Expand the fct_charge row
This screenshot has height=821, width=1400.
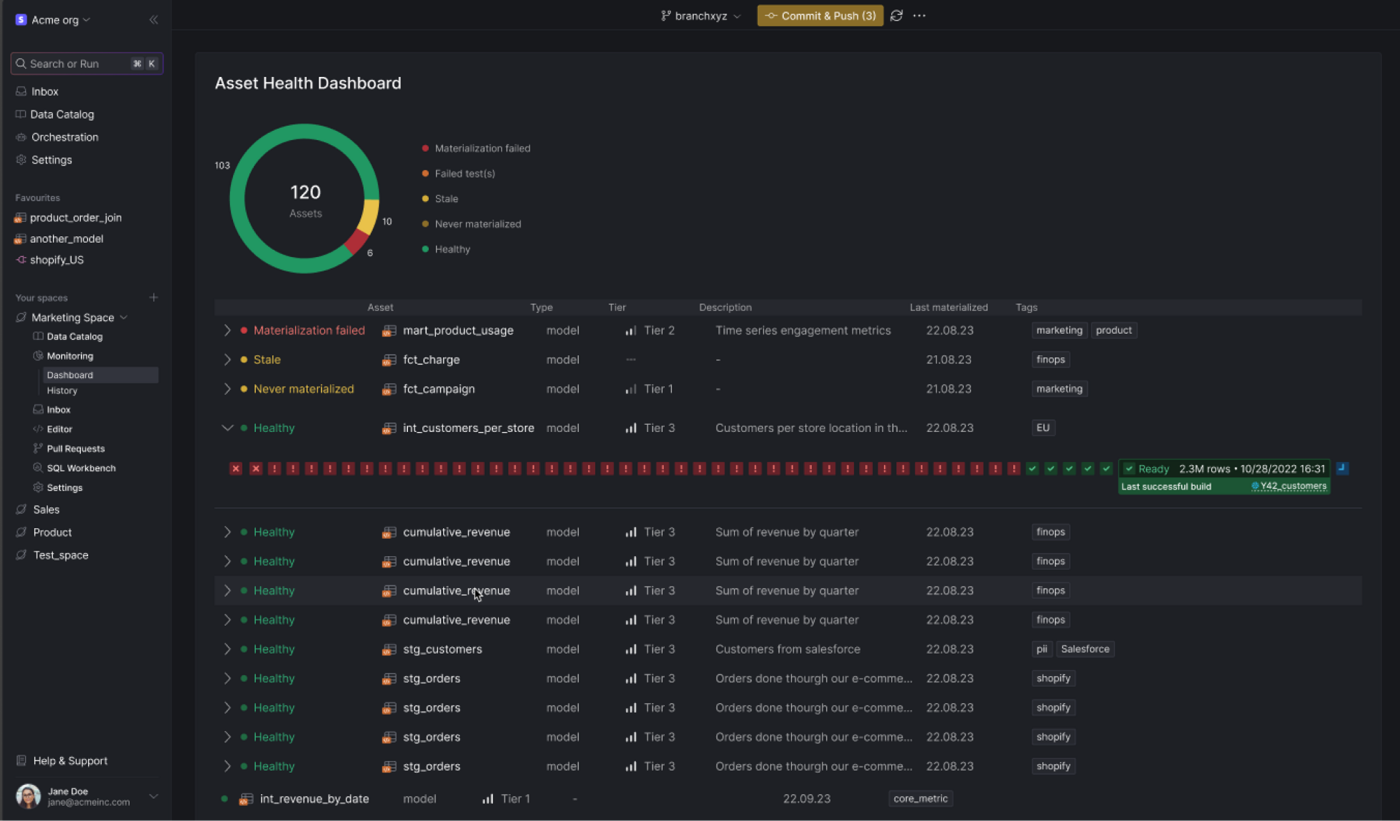[x=227, y=359]
